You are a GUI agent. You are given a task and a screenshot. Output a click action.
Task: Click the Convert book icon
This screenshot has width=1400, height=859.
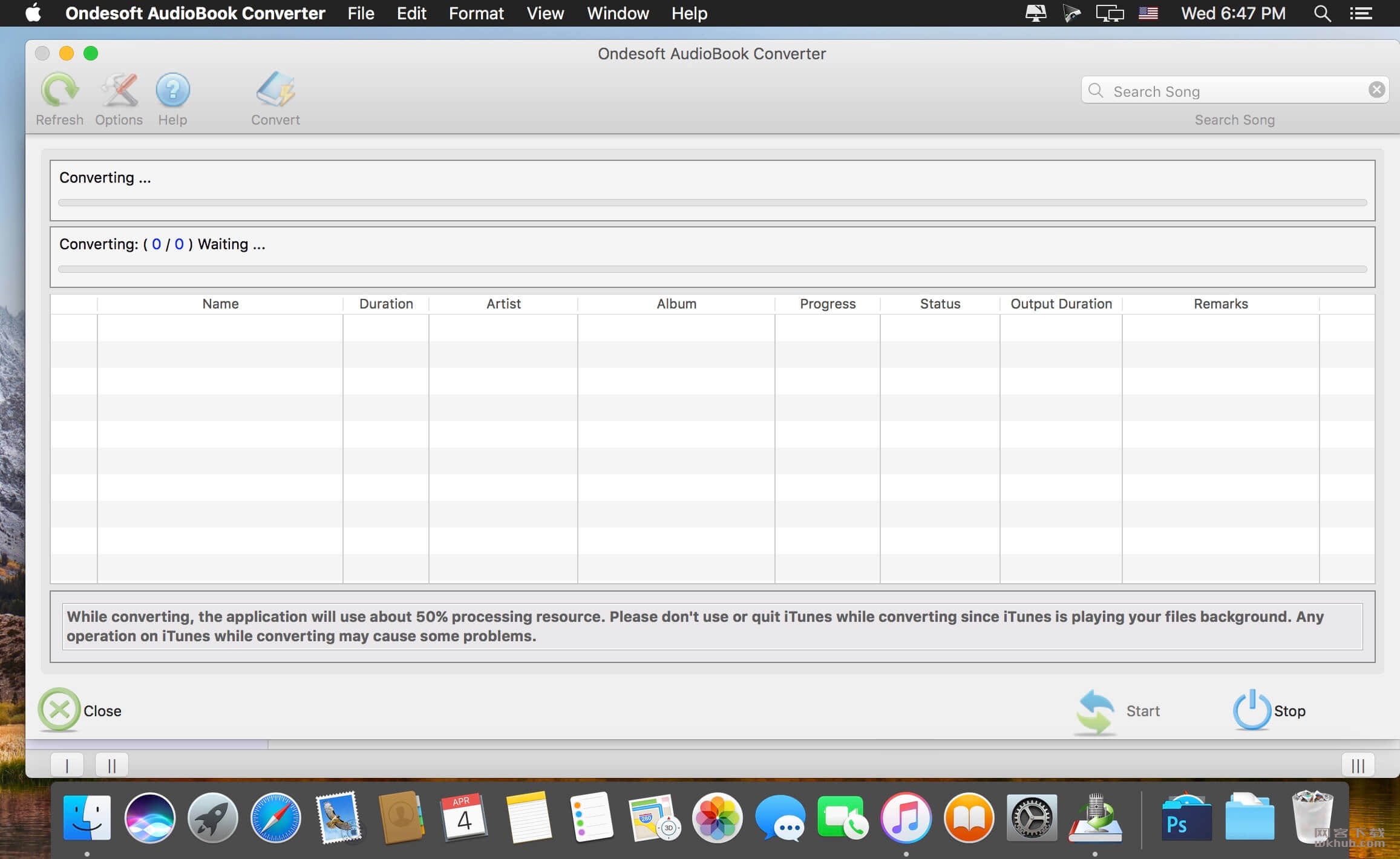pos(275,90)
